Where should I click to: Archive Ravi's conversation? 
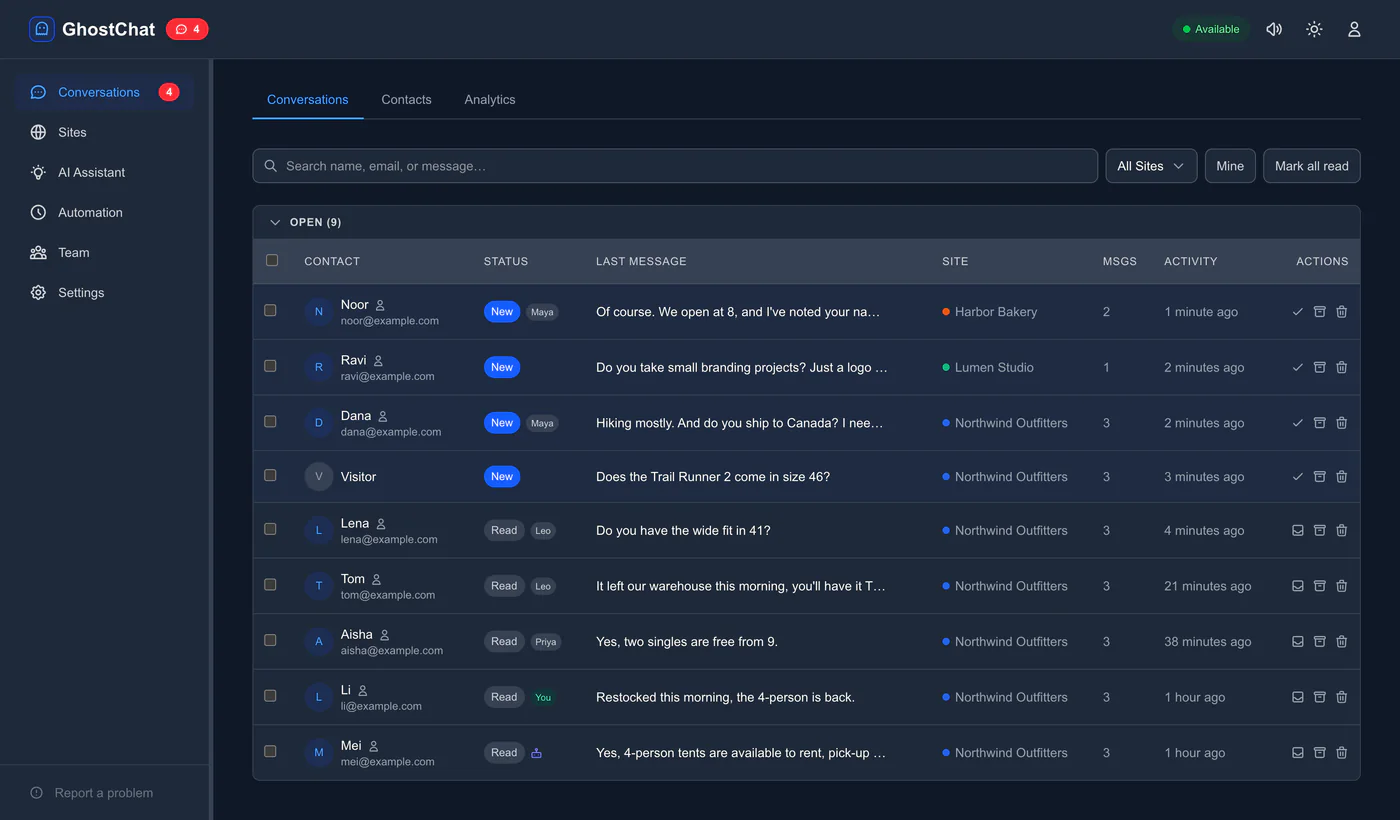[1320, 367]
